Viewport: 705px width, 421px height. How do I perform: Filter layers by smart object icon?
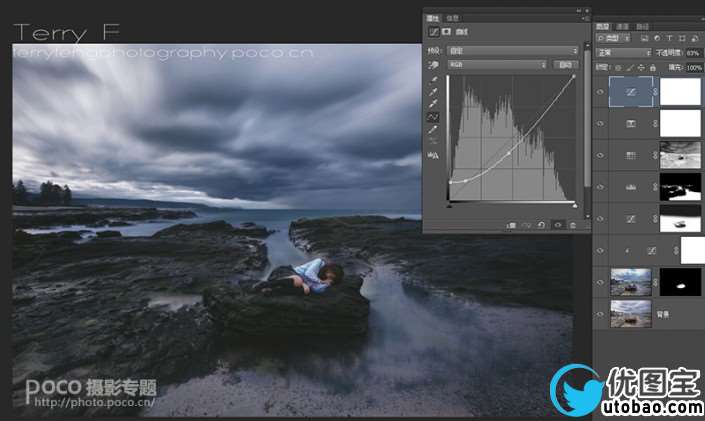[x=694, y=38]
